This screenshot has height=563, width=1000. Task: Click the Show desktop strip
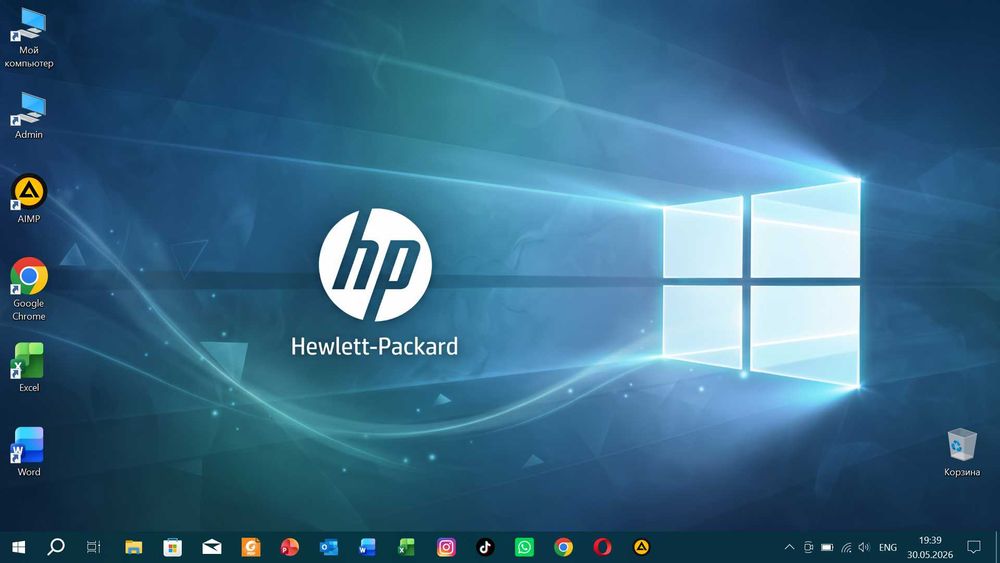point(996,547)
